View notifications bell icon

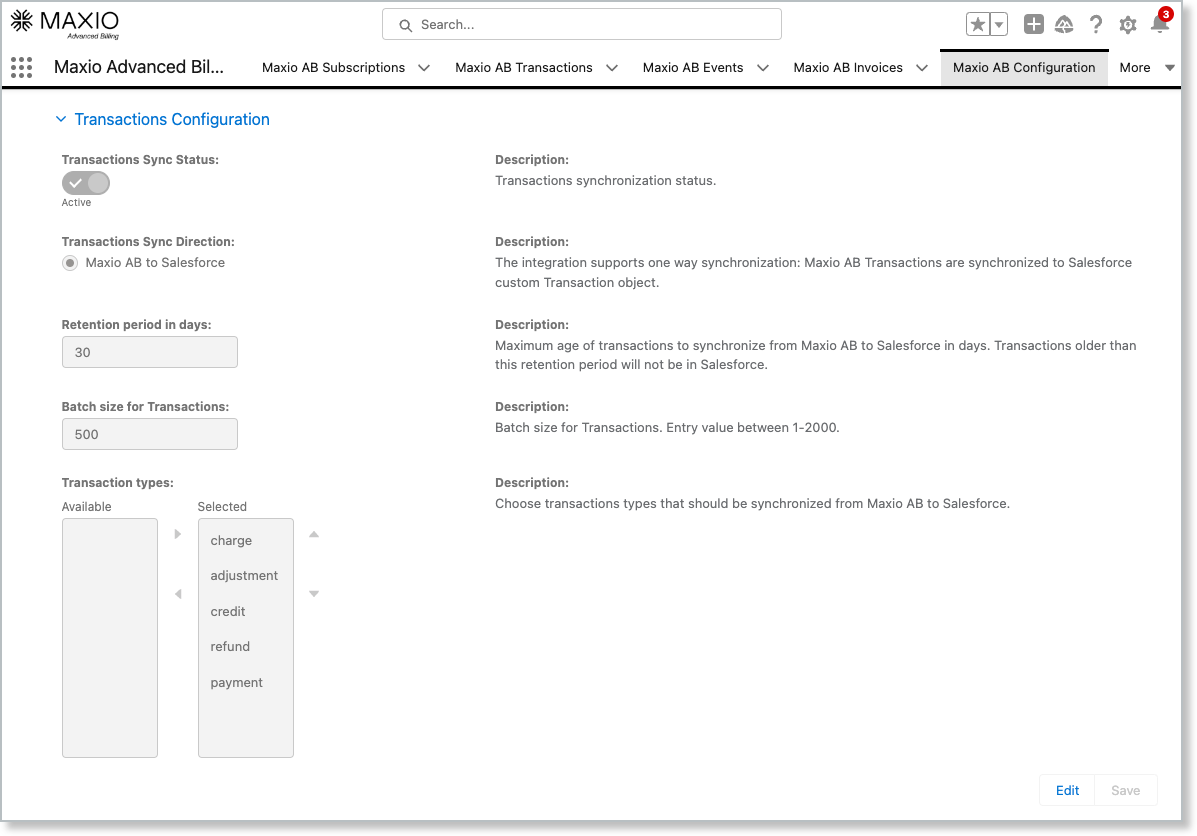[x=1159, y=25]
